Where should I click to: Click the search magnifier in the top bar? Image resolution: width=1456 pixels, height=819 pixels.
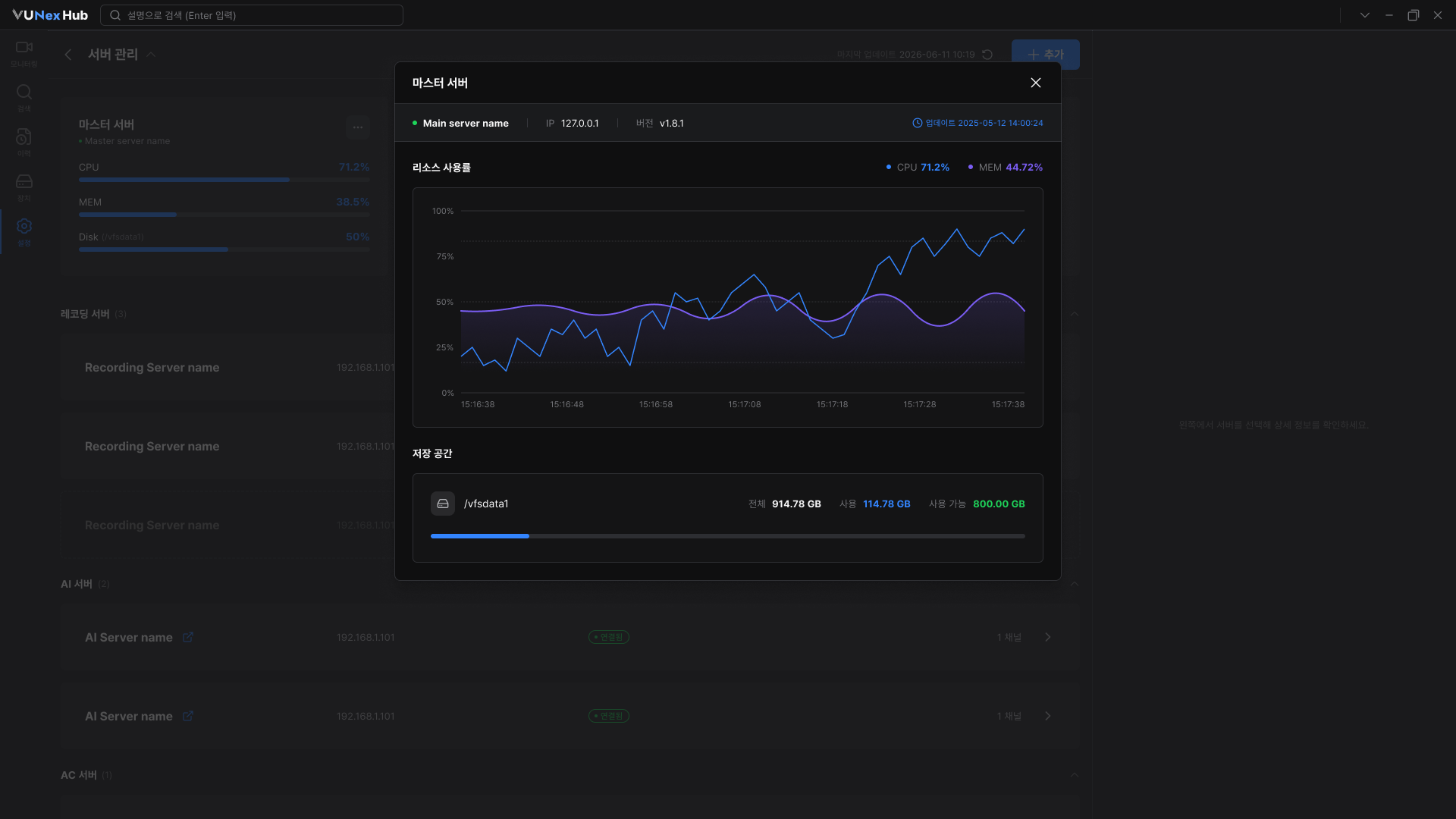(x=115, y=15)
